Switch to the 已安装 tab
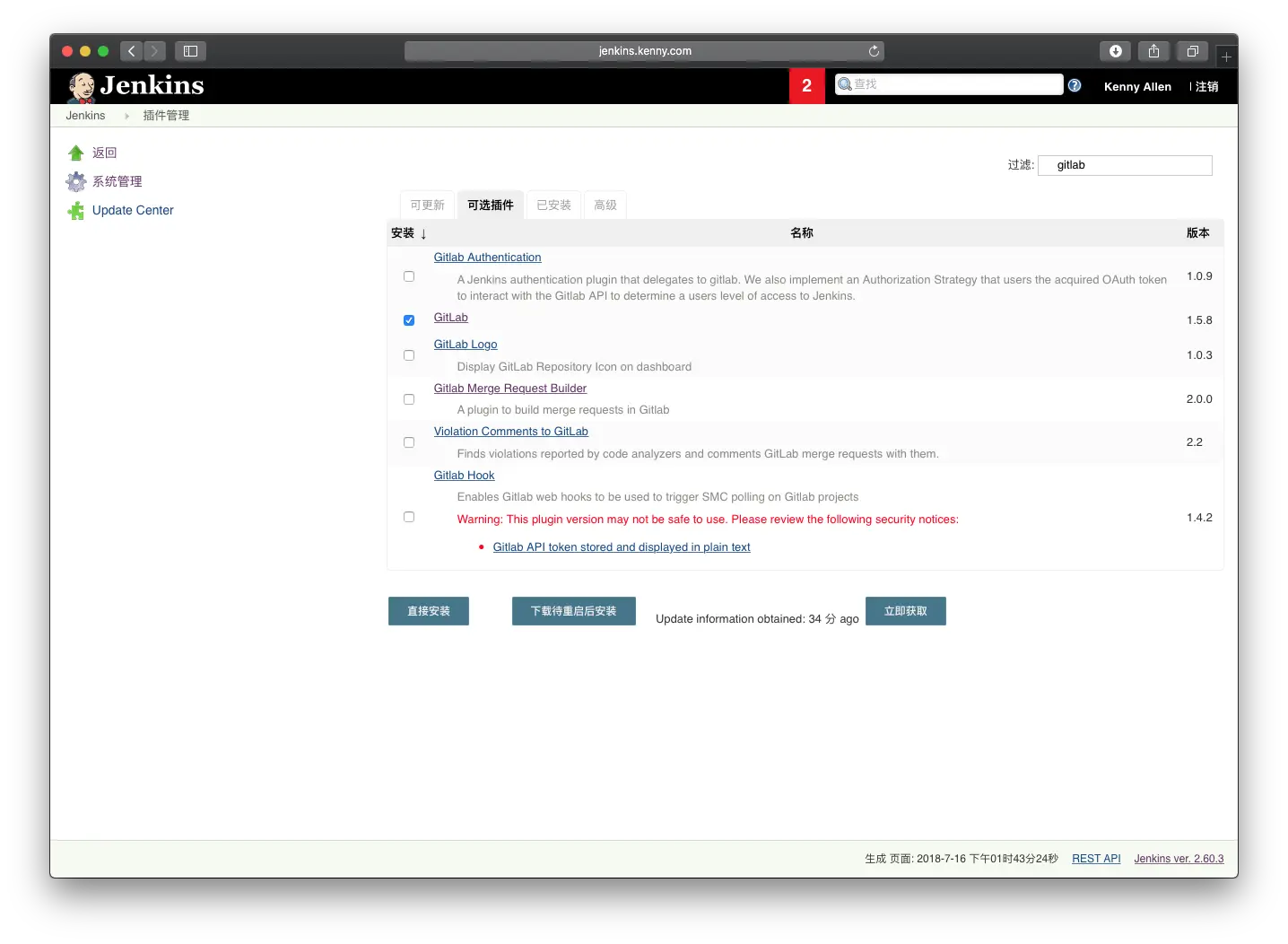This screenshot has height=944, width=1288. pos(553,205)
